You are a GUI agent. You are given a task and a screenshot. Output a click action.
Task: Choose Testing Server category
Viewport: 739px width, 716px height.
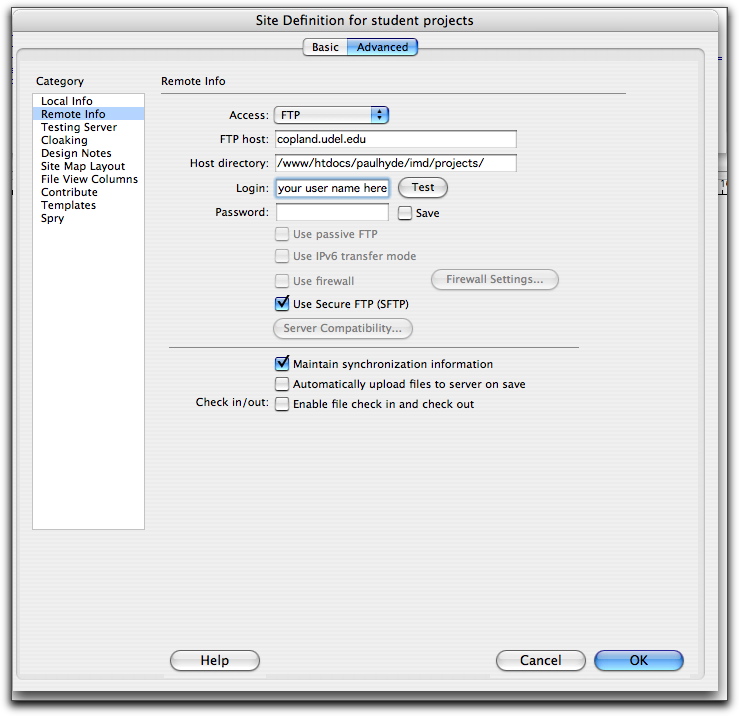pos(79,128)
